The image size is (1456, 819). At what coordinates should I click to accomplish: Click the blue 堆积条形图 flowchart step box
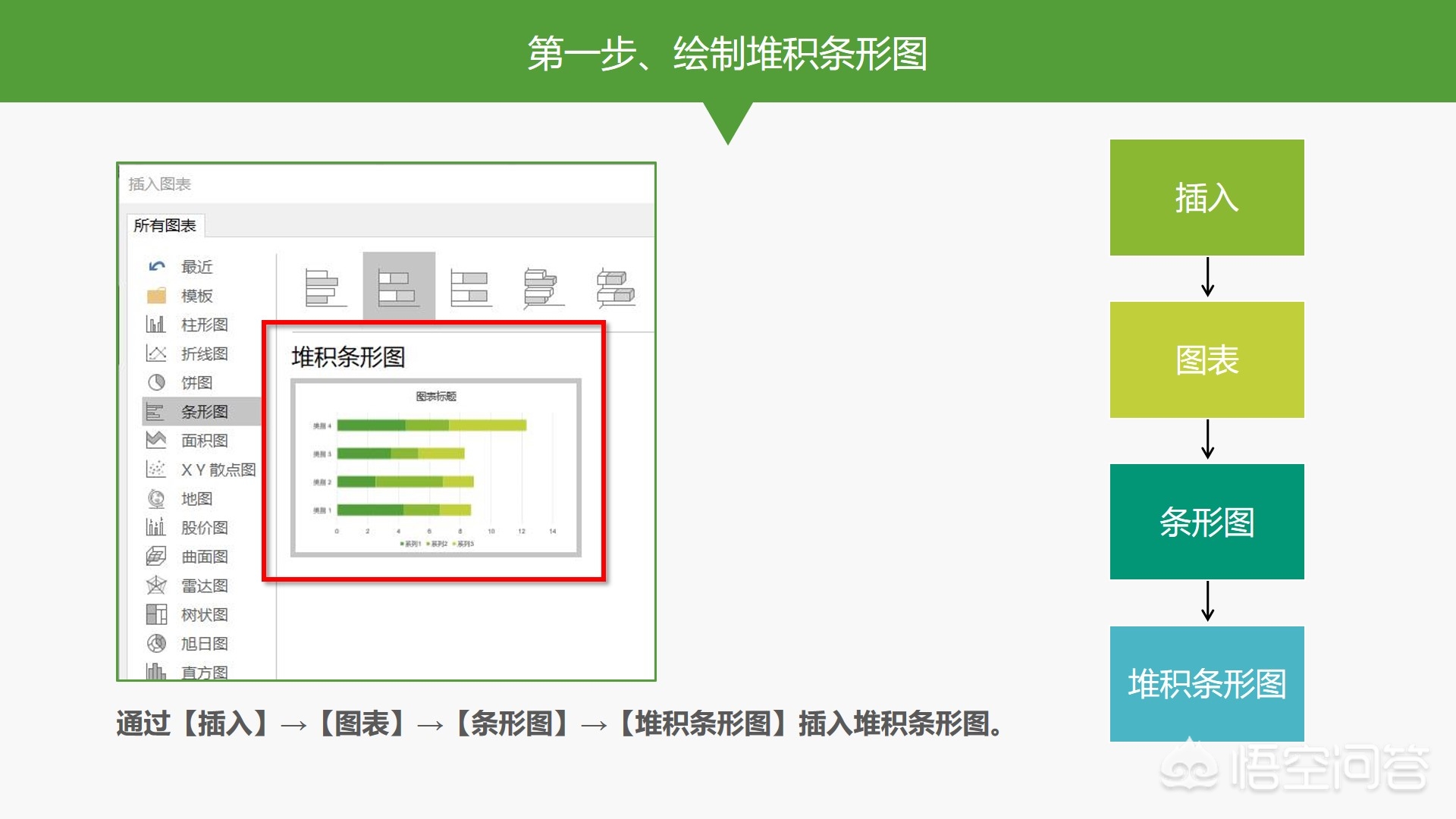coord(1207,684)
